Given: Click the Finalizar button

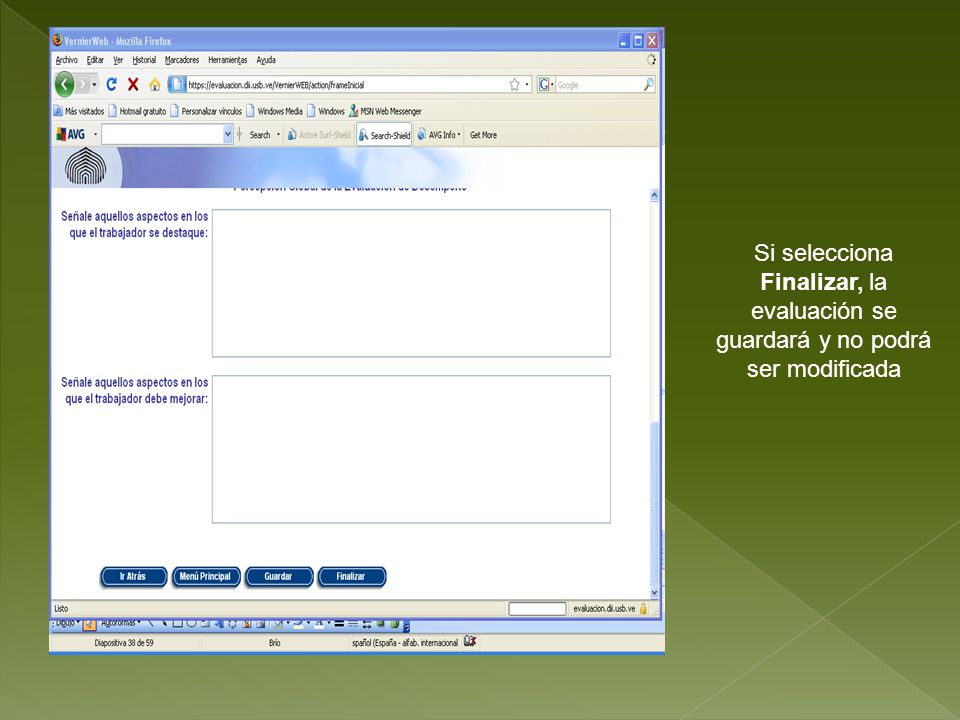Looking at the screenshot, I should click(x=351, y=577).
